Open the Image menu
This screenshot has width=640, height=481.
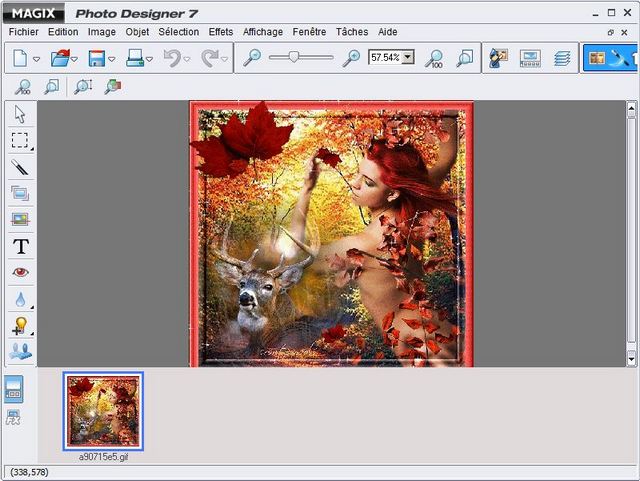pos(102,32)
